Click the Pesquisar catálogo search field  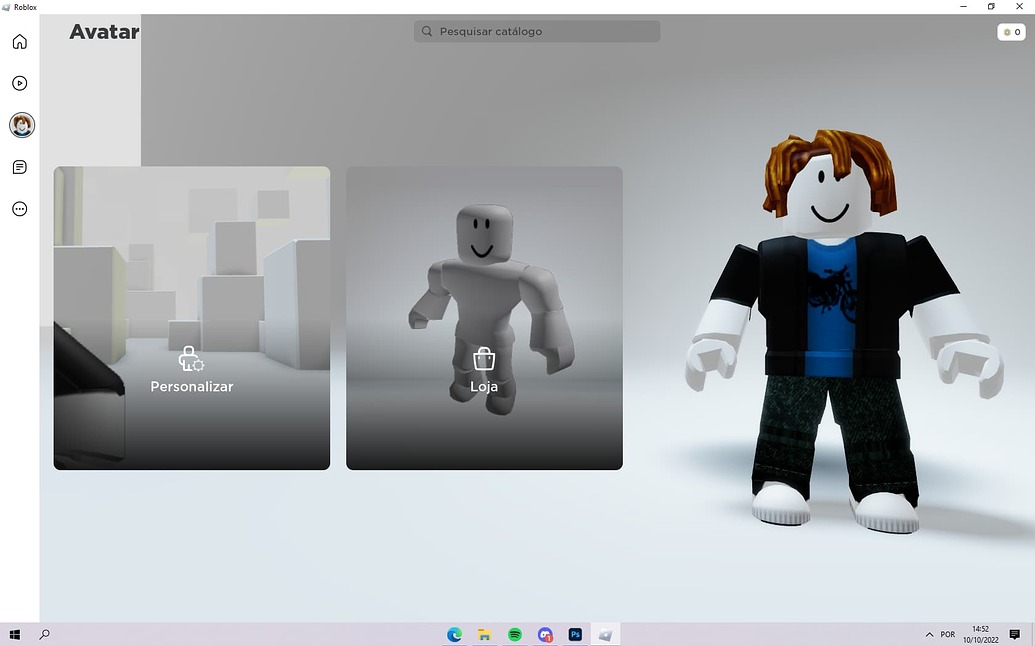[537, 31]
